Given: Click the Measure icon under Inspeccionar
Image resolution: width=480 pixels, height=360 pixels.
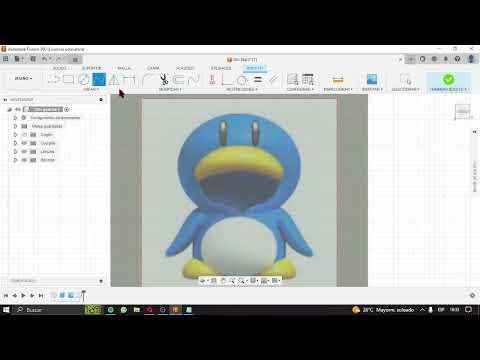Looking at the screenshot, I should point(338,79).
